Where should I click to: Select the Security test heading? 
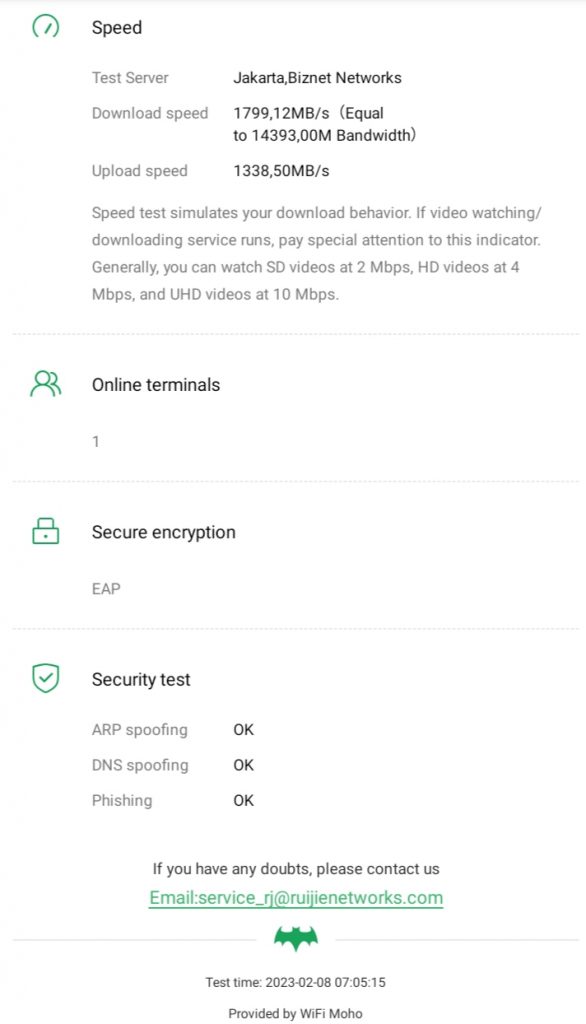[x=141, y=680]
